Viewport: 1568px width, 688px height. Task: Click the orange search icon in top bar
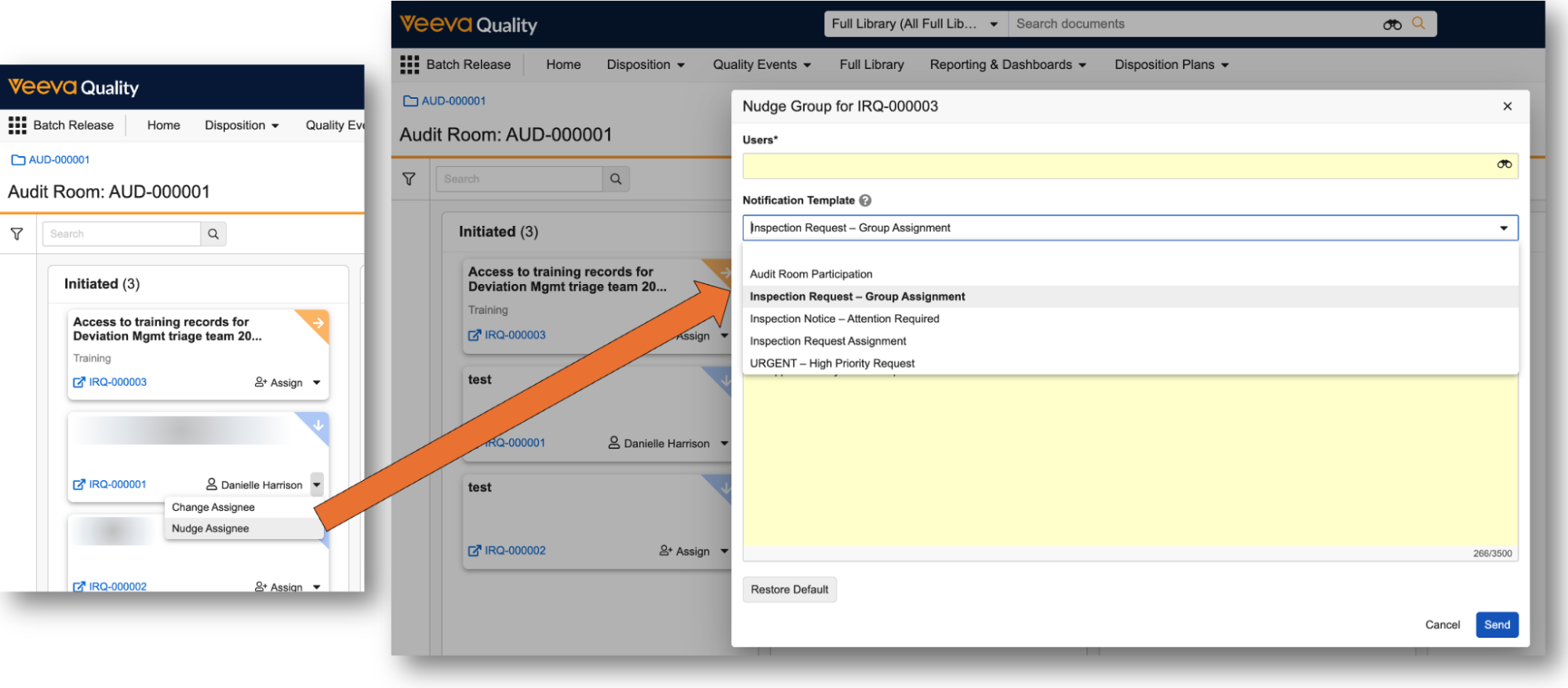tap(1418, 24)
